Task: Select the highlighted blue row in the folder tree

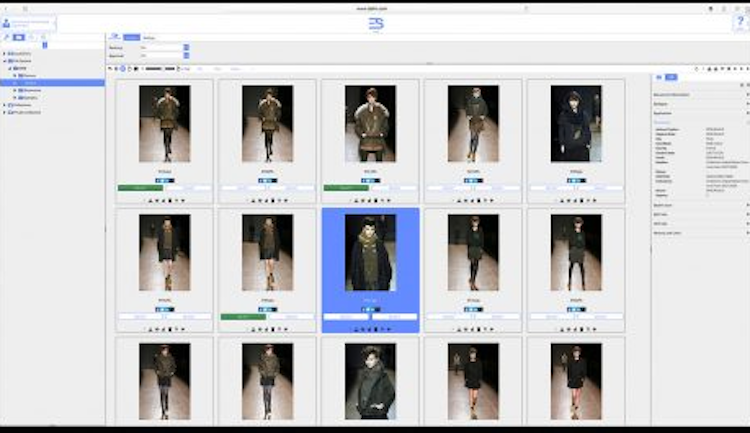Action: (x=53, y=83)
